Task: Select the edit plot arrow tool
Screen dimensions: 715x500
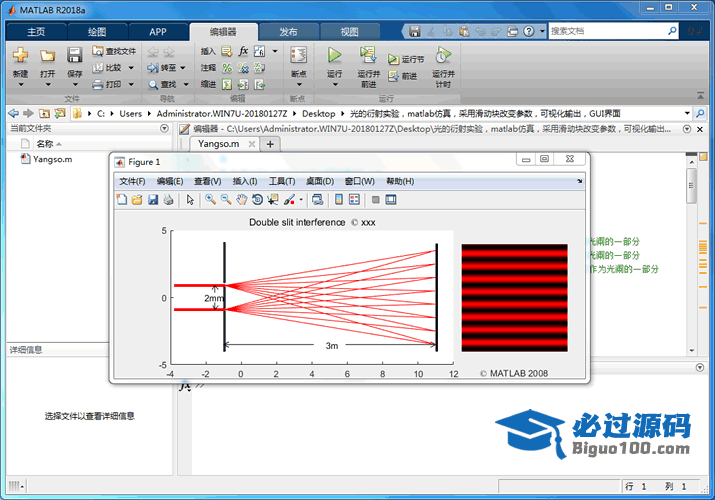Action: tap(190, 200)
